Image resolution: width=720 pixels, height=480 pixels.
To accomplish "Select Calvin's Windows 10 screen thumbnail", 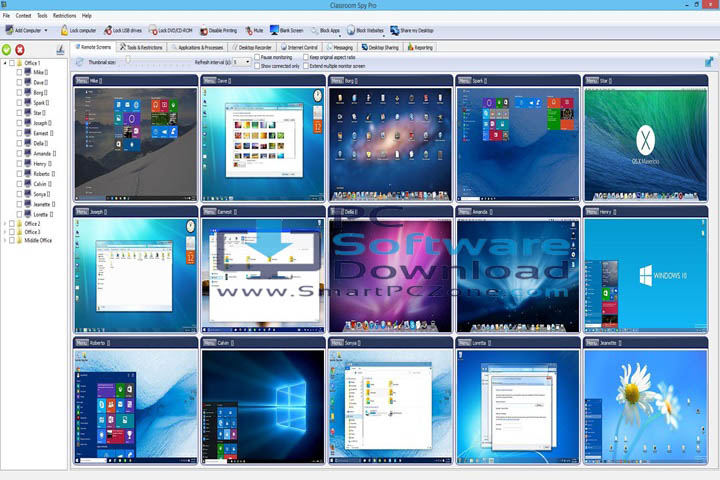I will coord(263,407).
